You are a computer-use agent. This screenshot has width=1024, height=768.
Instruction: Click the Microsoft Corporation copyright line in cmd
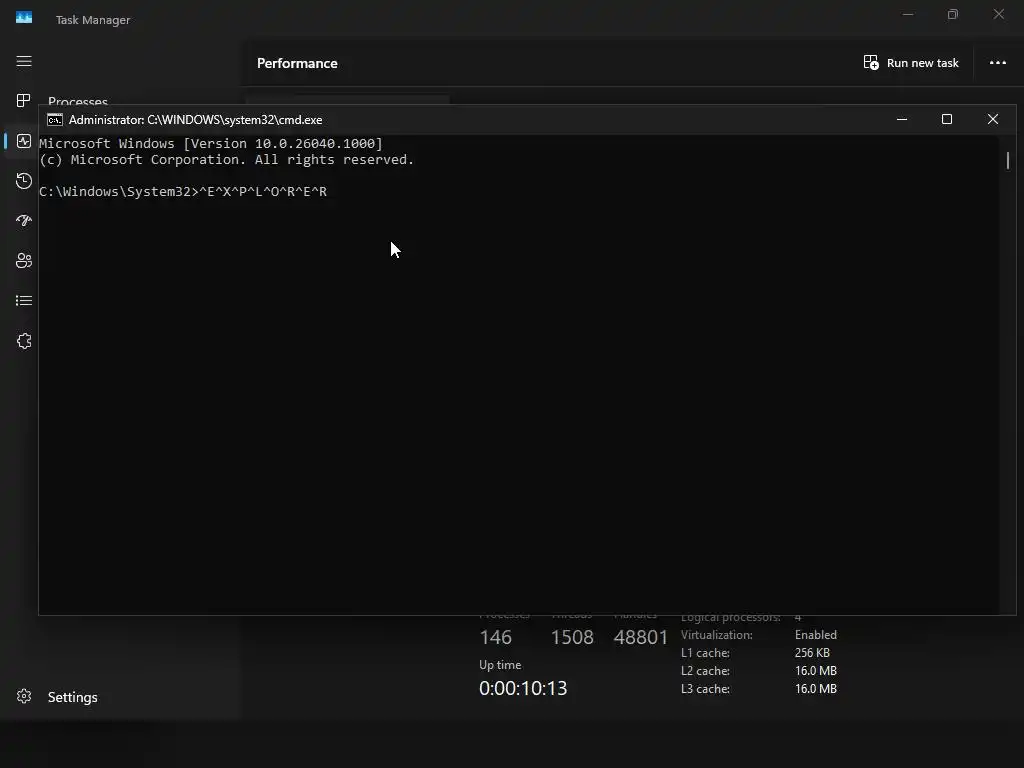(x=227, y=159)
